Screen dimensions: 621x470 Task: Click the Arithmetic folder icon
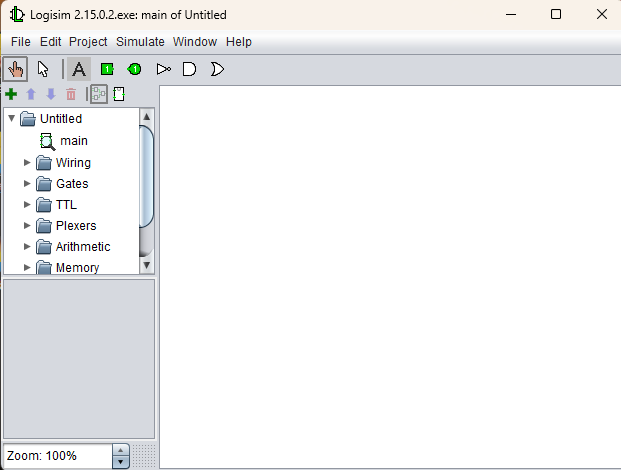(x=44, y=246)
